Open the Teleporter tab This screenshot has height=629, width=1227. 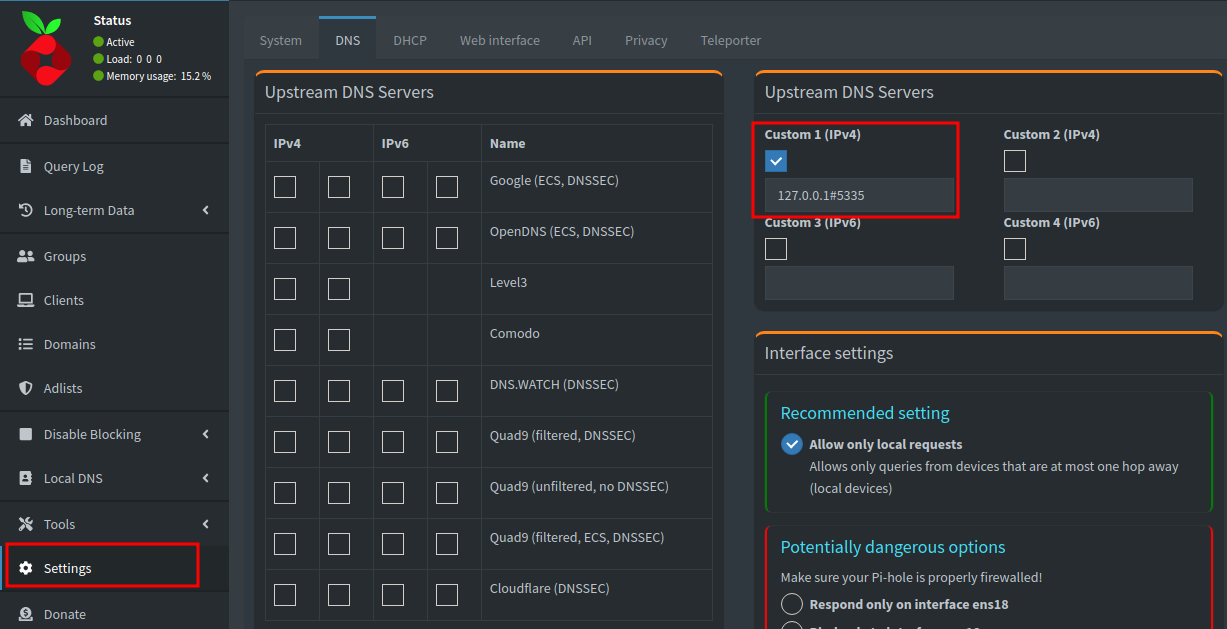(x=730, y=40)
